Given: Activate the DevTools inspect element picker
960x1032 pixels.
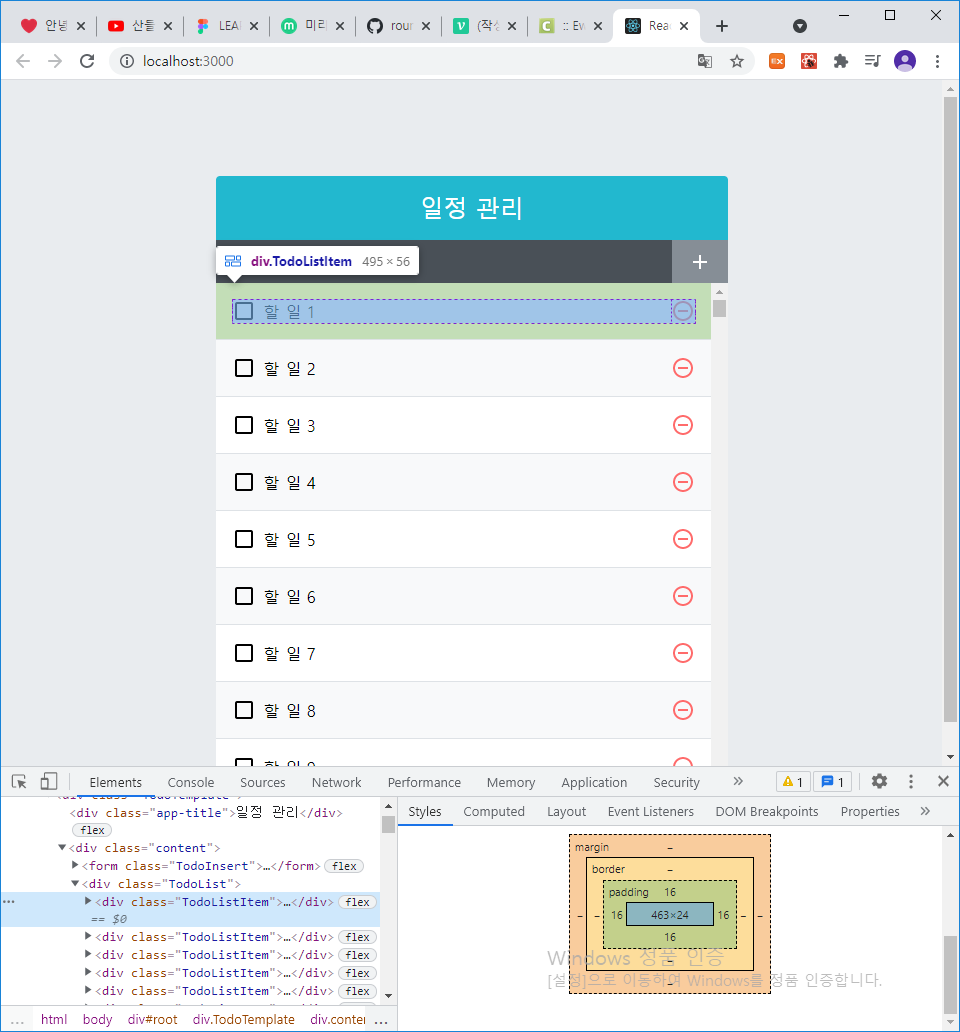Looking at the screenshot, I should pyautogui.click(x=19, y=782).
